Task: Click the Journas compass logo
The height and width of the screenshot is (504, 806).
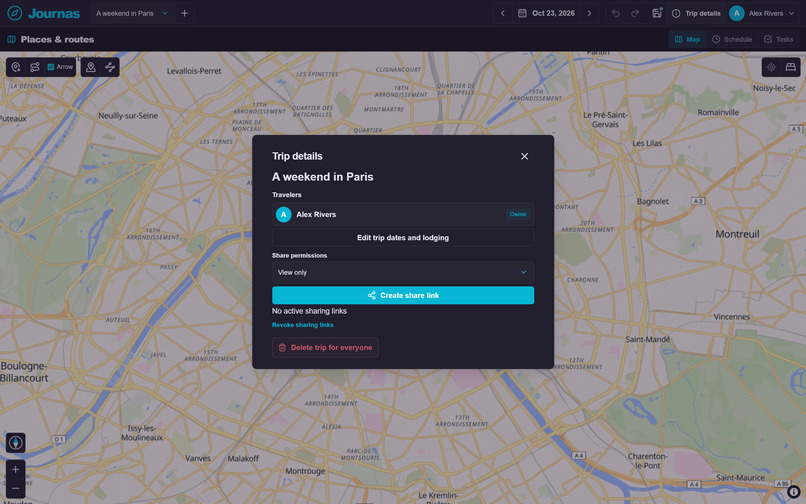Action: click(14, 13)
